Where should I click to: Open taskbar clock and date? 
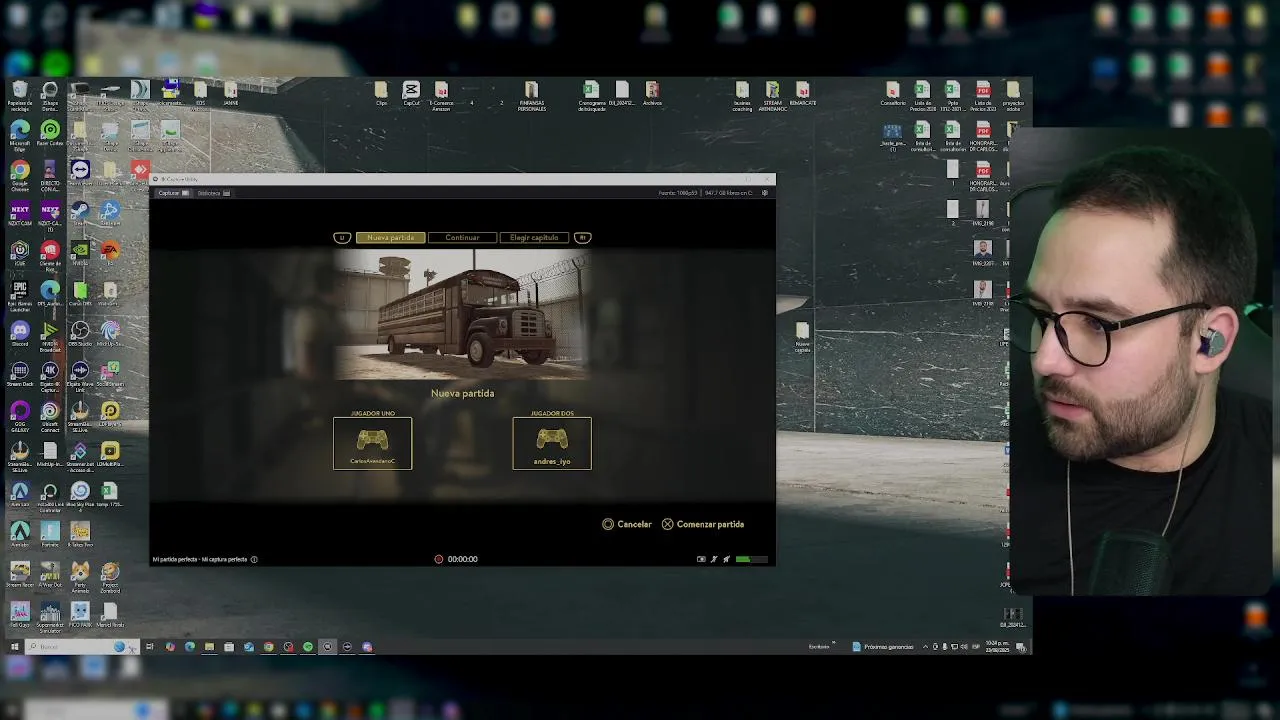(x=997, y=647)
